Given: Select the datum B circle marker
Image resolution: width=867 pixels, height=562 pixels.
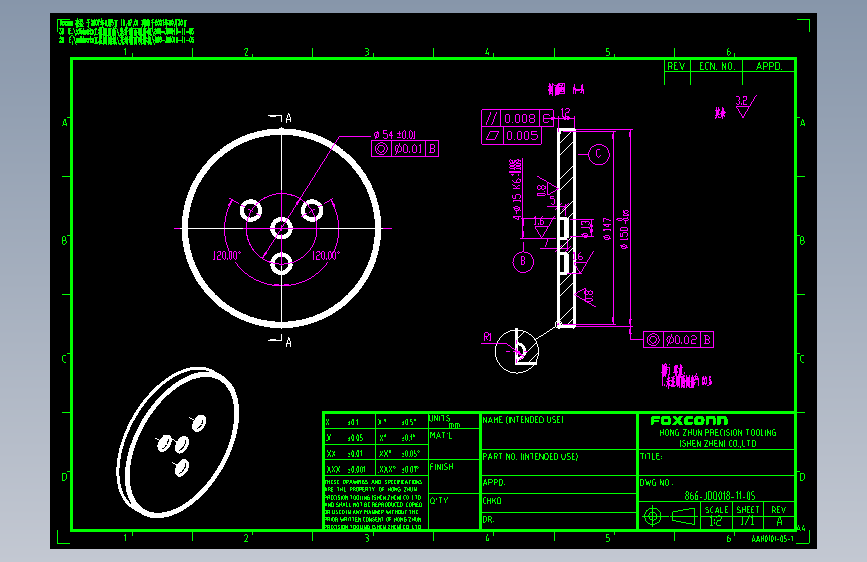Looking at the screenshot, I should click(523, 261).
